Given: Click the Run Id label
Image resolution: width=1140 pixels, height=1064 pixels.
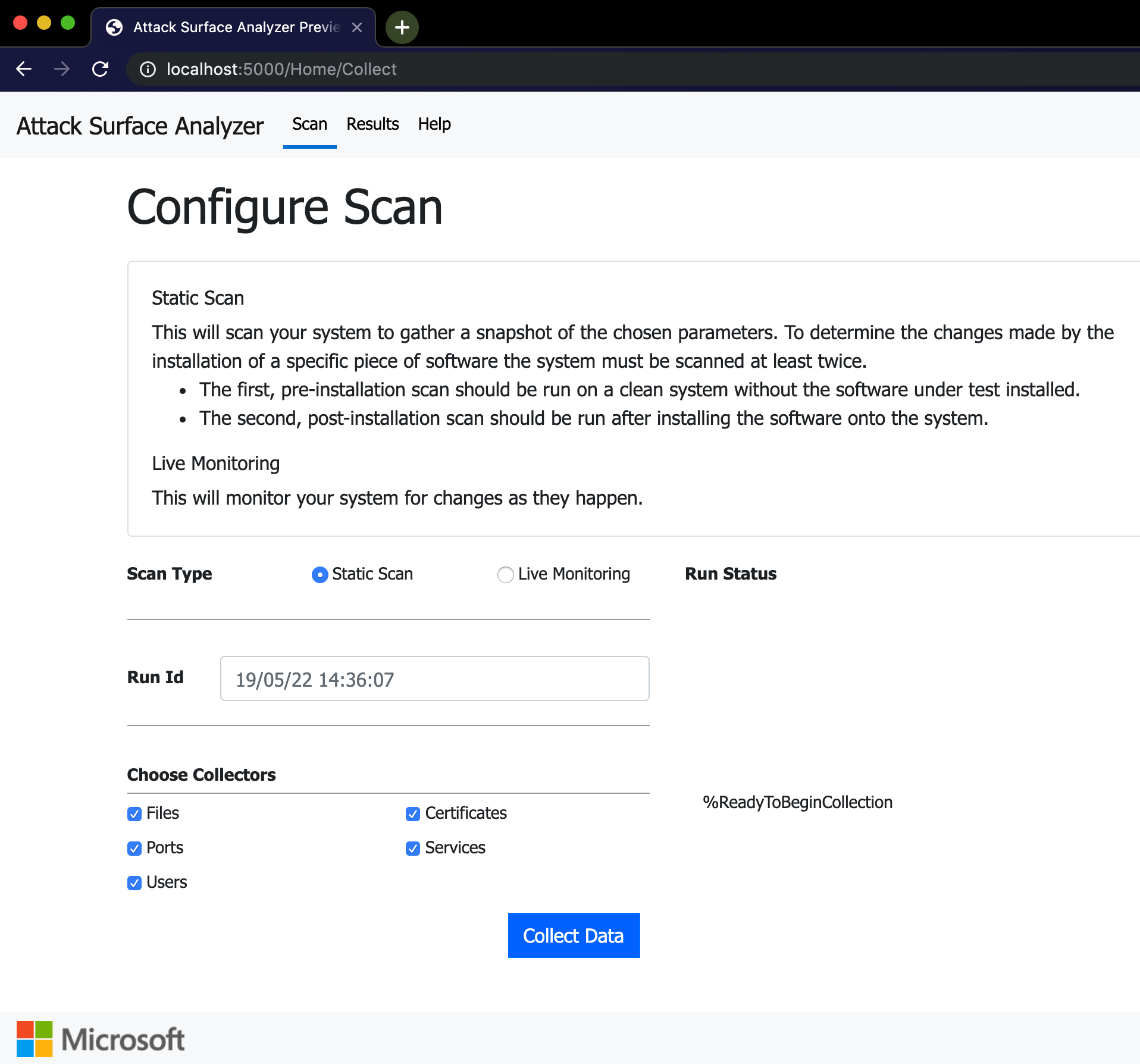Looking at the screenshot, I should point(155,677).
